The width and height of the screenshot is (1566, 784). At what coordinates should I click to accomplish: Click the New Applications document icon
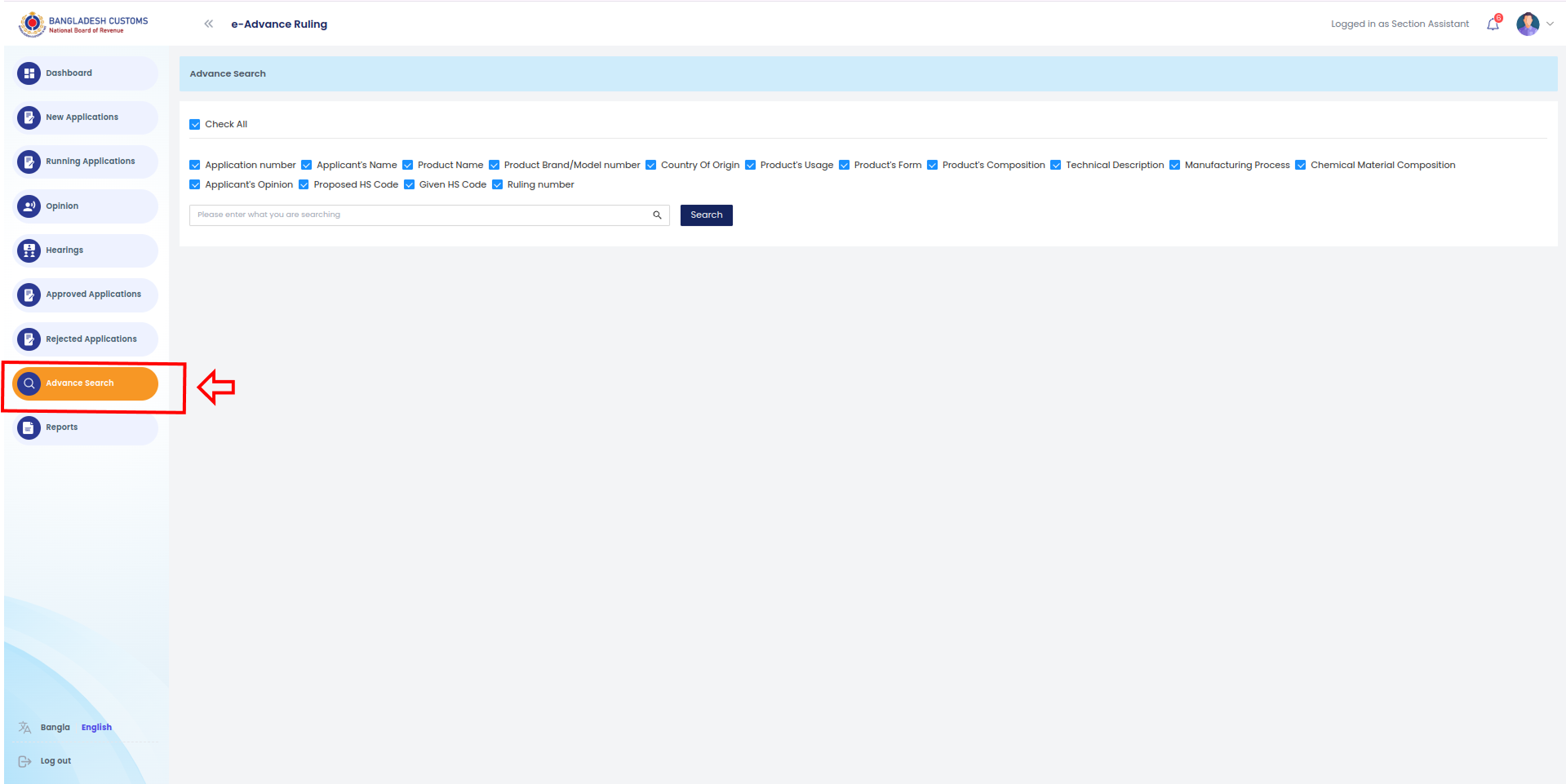(x=29, y=117)
